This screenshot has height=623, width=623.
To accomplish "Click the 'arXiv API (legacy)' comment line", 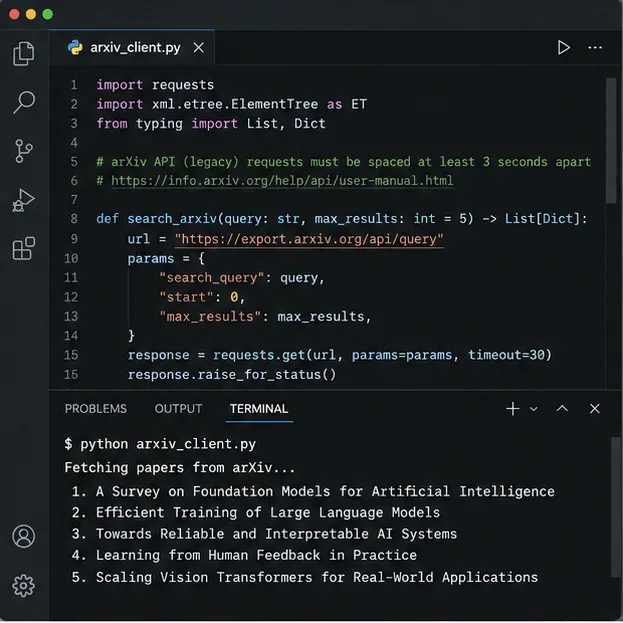I will (x=344, y=162).
